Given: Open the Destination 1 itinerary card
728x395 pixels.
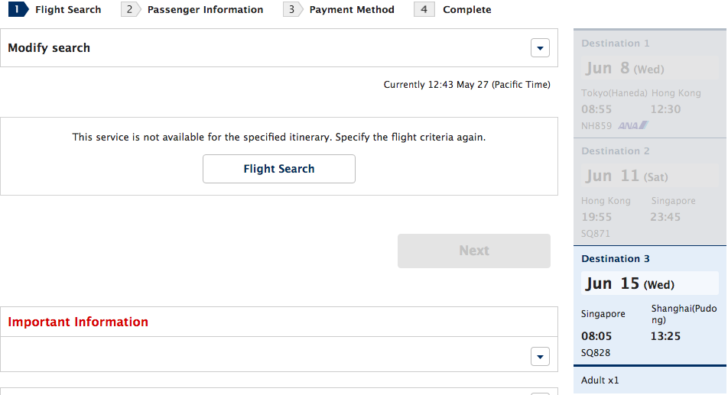Looking at the screenshot, I should pos(650,84).
